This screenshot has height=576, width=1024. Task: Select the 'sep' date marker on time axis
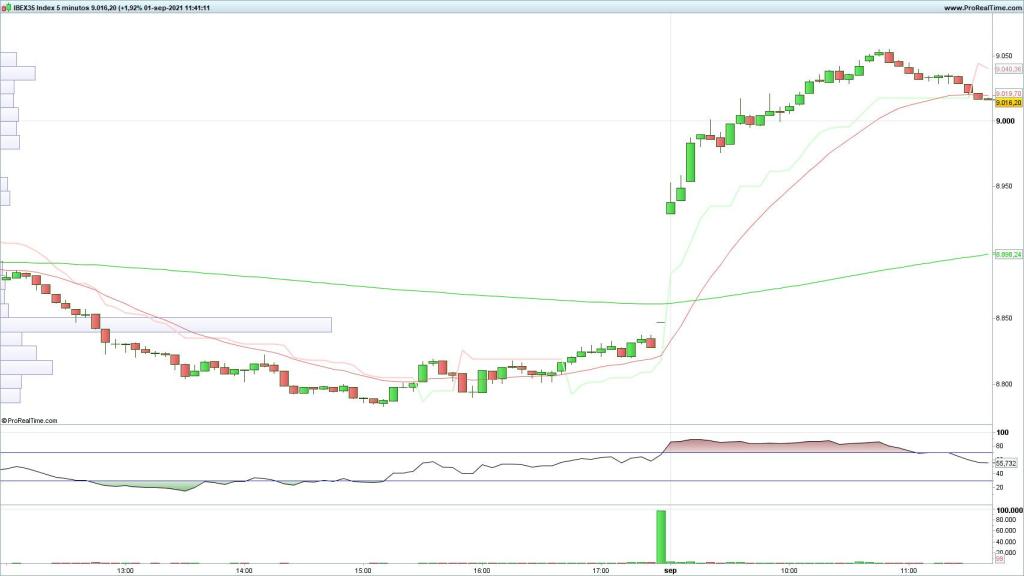pyautogui.click(x=670, y=570)
